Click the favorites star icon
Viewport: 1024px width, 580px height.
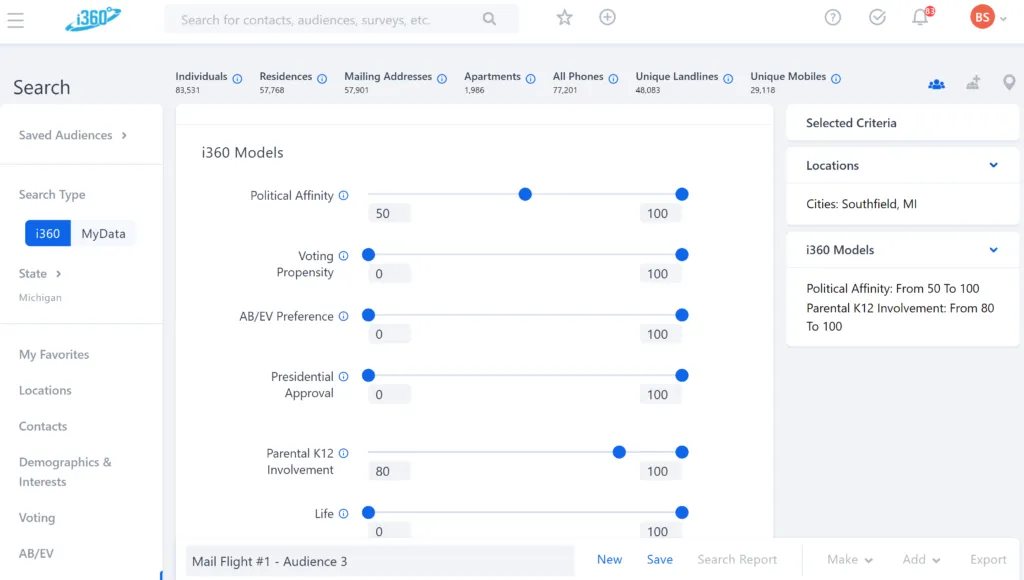tap(565, 17)
